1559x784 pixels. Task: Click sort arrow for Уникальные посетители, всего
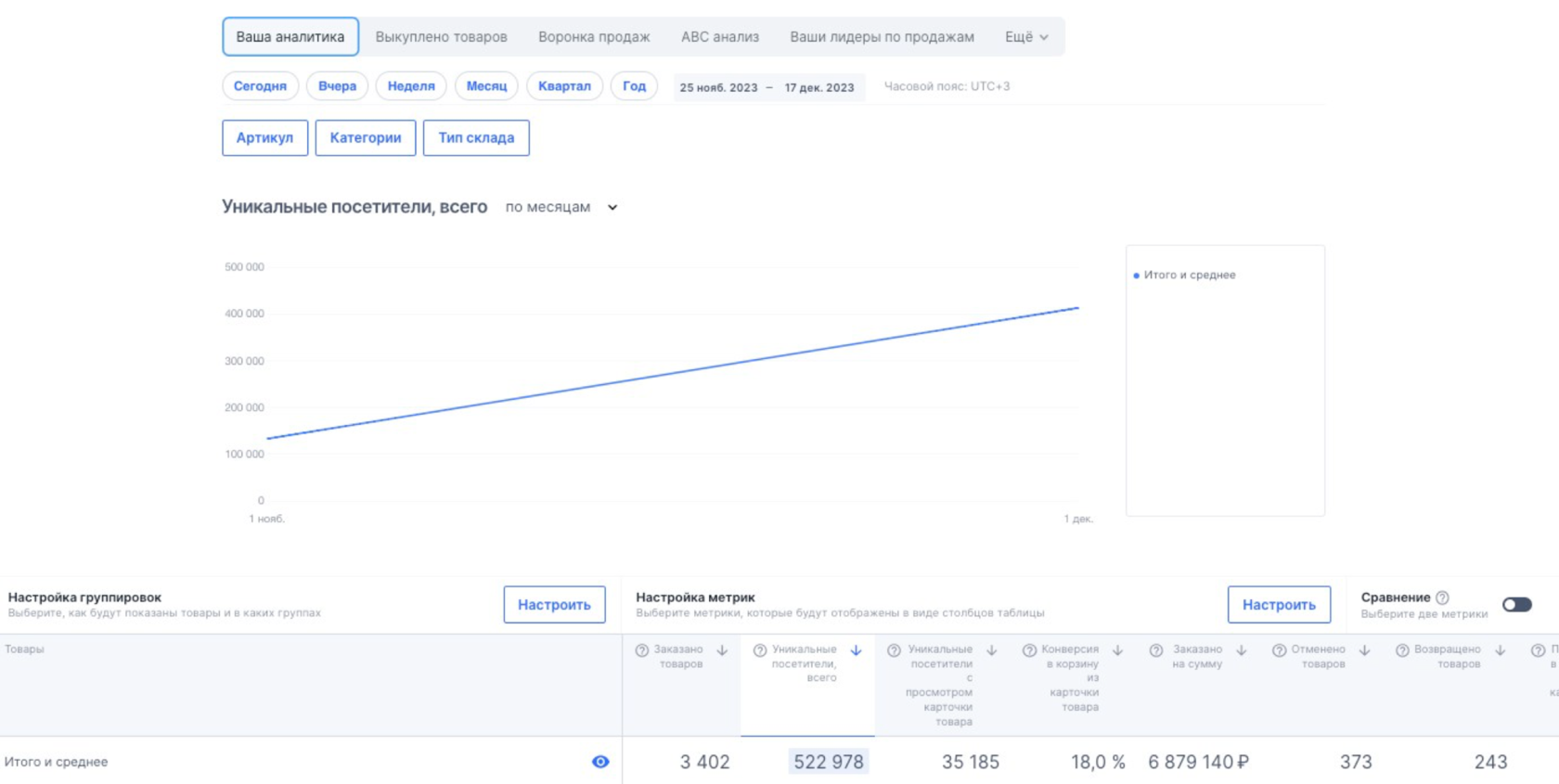point(856,650)
